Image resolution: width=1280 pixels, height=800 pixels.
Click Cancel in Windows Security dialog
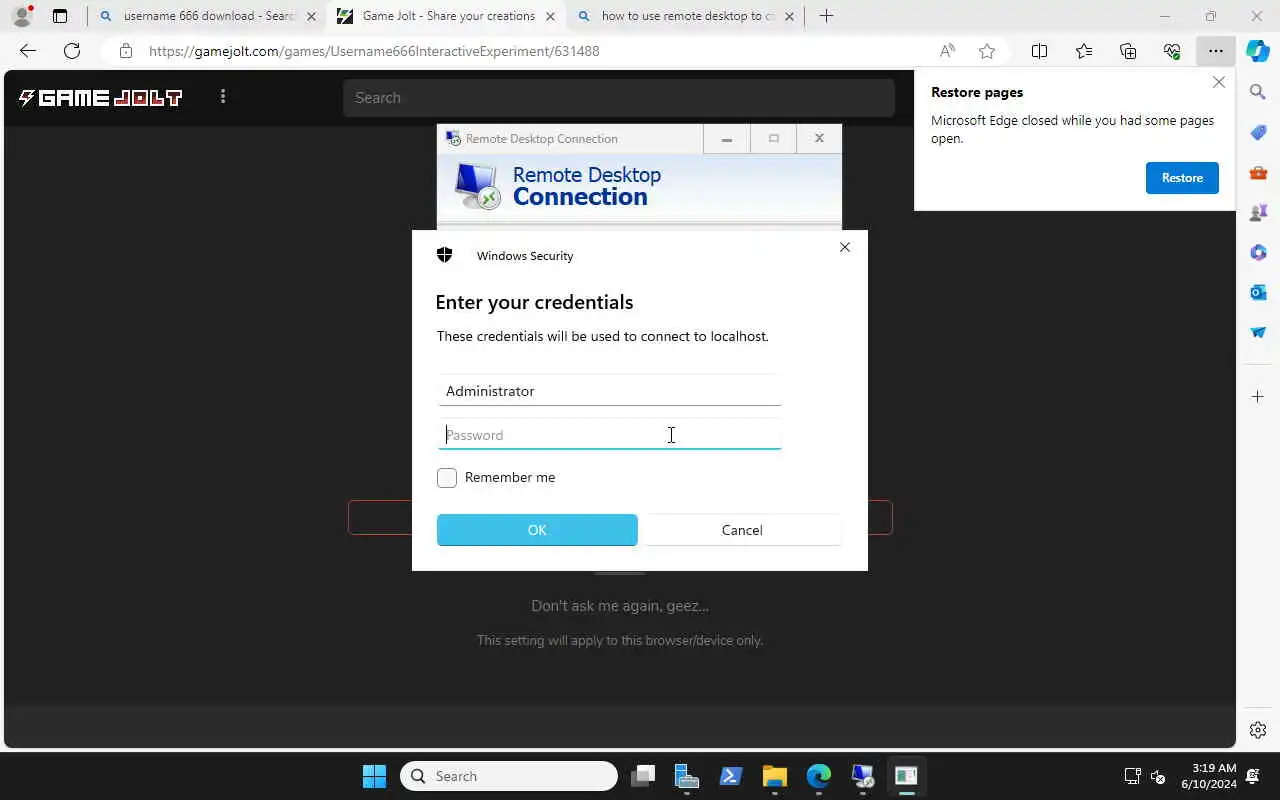742,530
